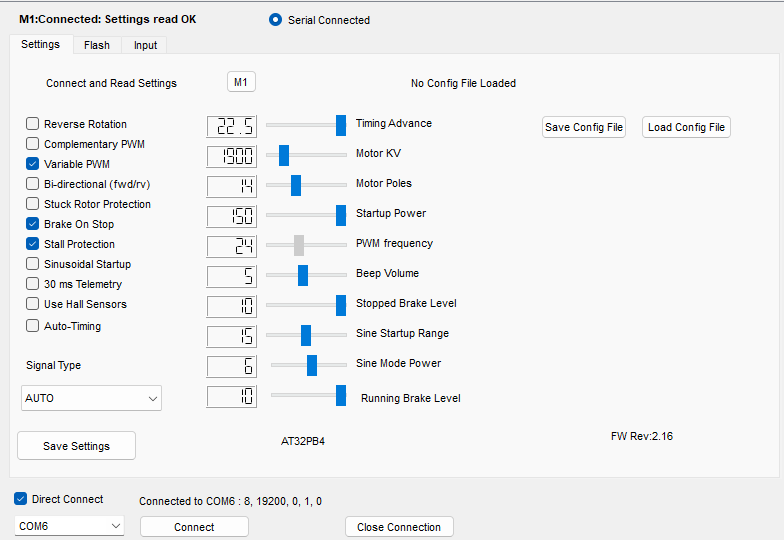Click Save Config File button
Screen dimensions: 784x540
[x=584, y=127]
